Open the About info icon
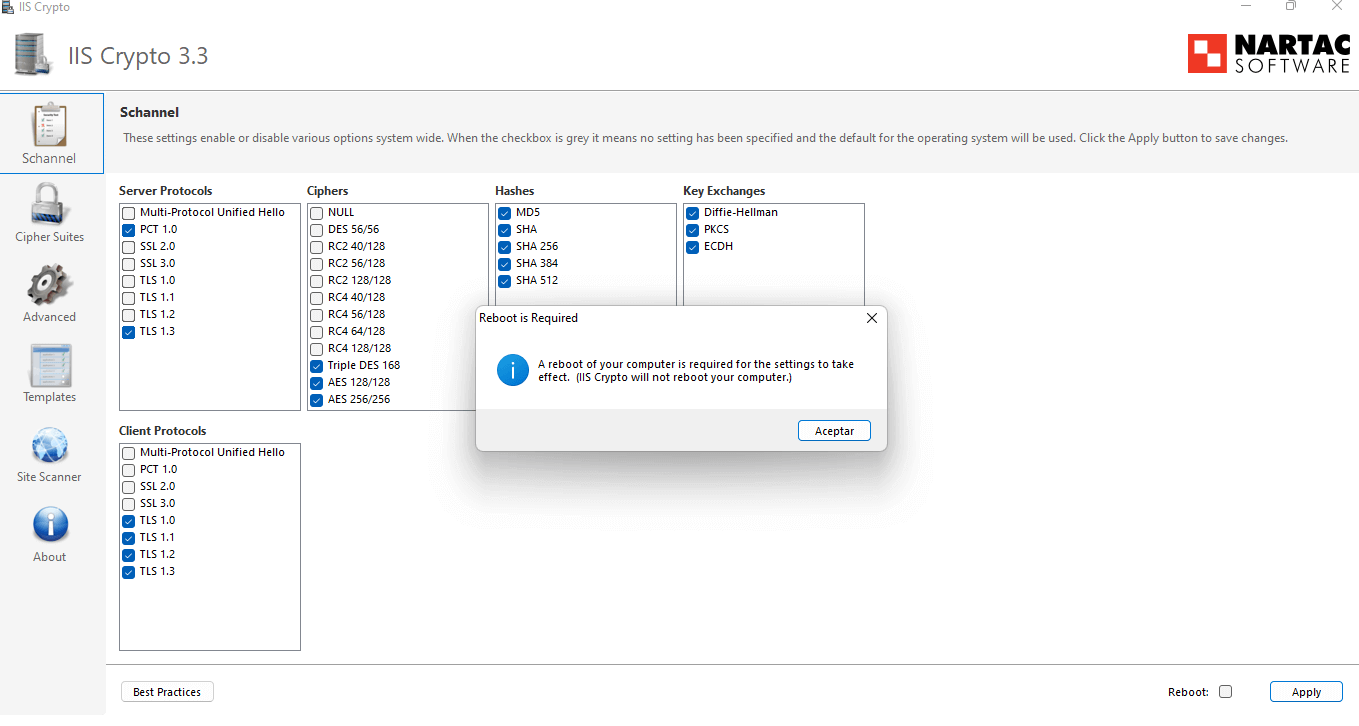 pos(50,525)
